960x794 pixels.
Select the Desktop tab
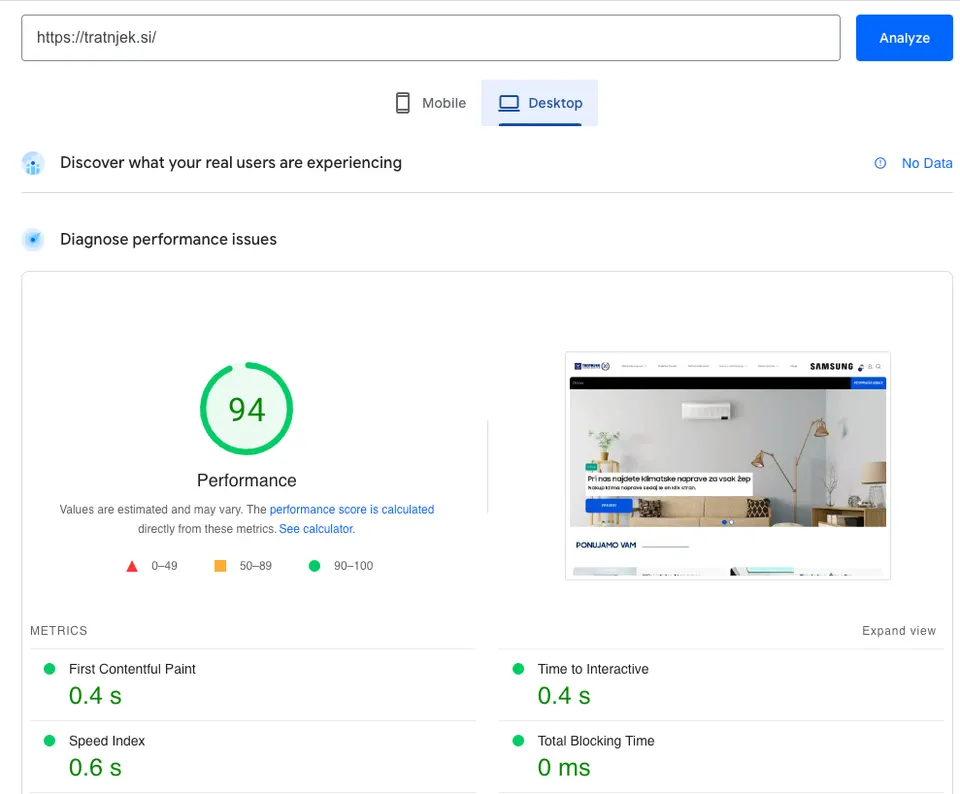[x=539, y=103]
